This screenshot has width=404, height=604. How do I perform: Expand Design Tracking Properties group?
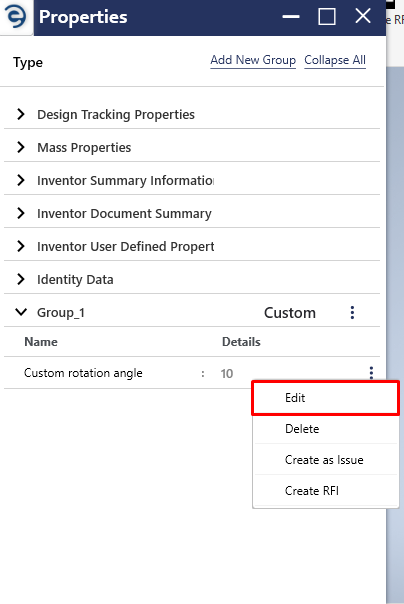point(21,114)
